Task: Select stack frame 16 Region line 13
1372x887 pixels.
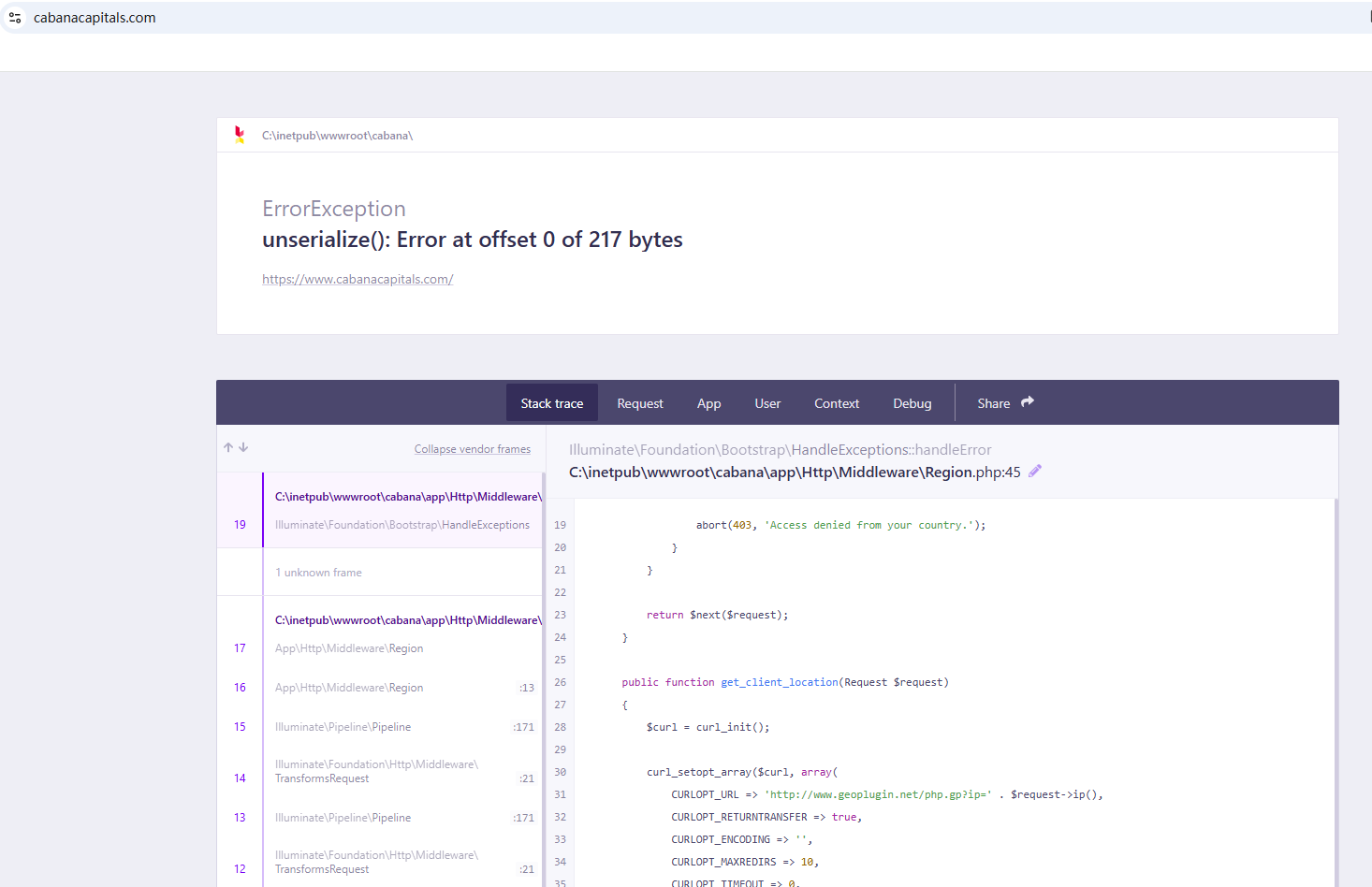Action: [x=402, y=688]
